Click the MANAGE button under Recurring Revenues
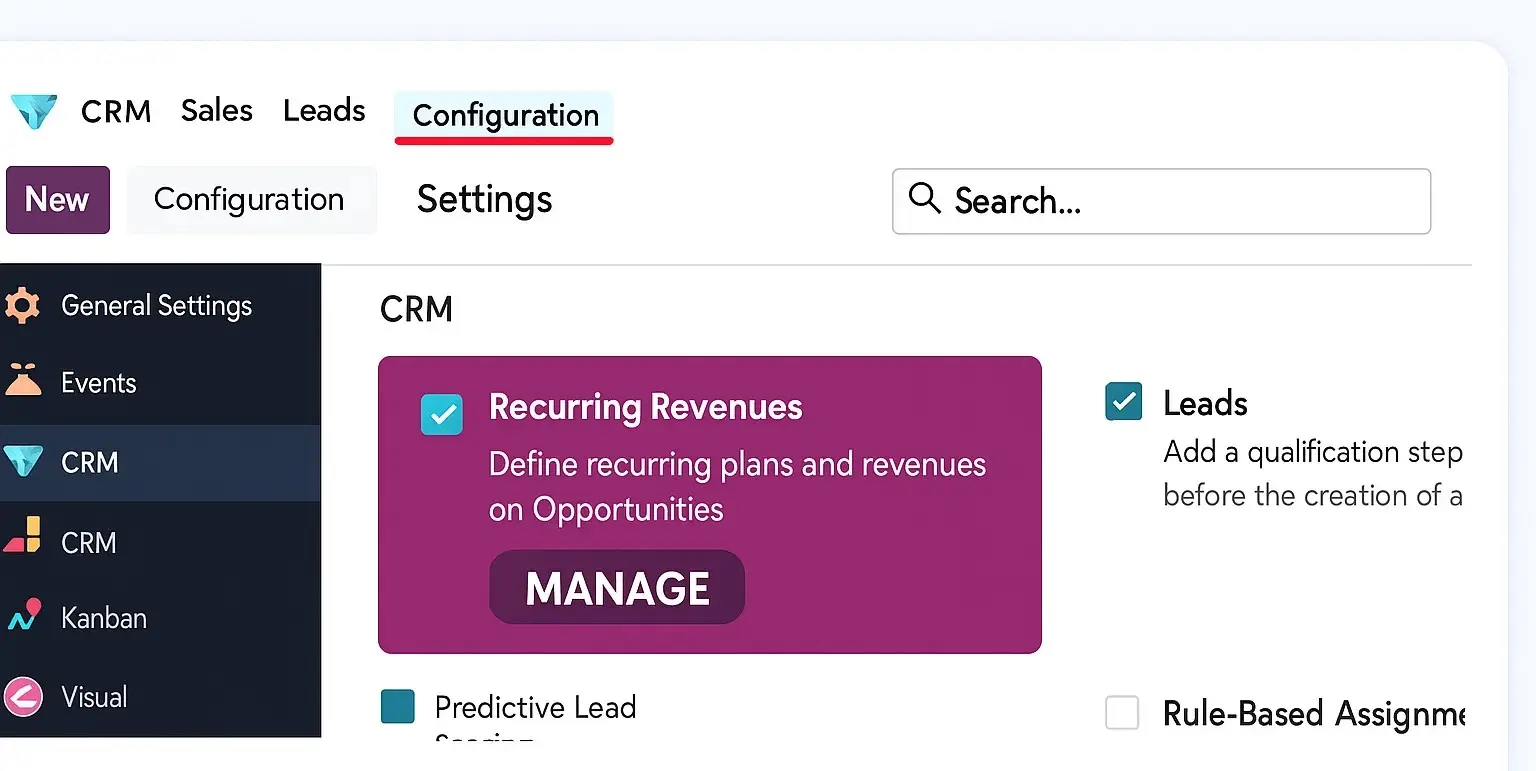 (617, 587)
